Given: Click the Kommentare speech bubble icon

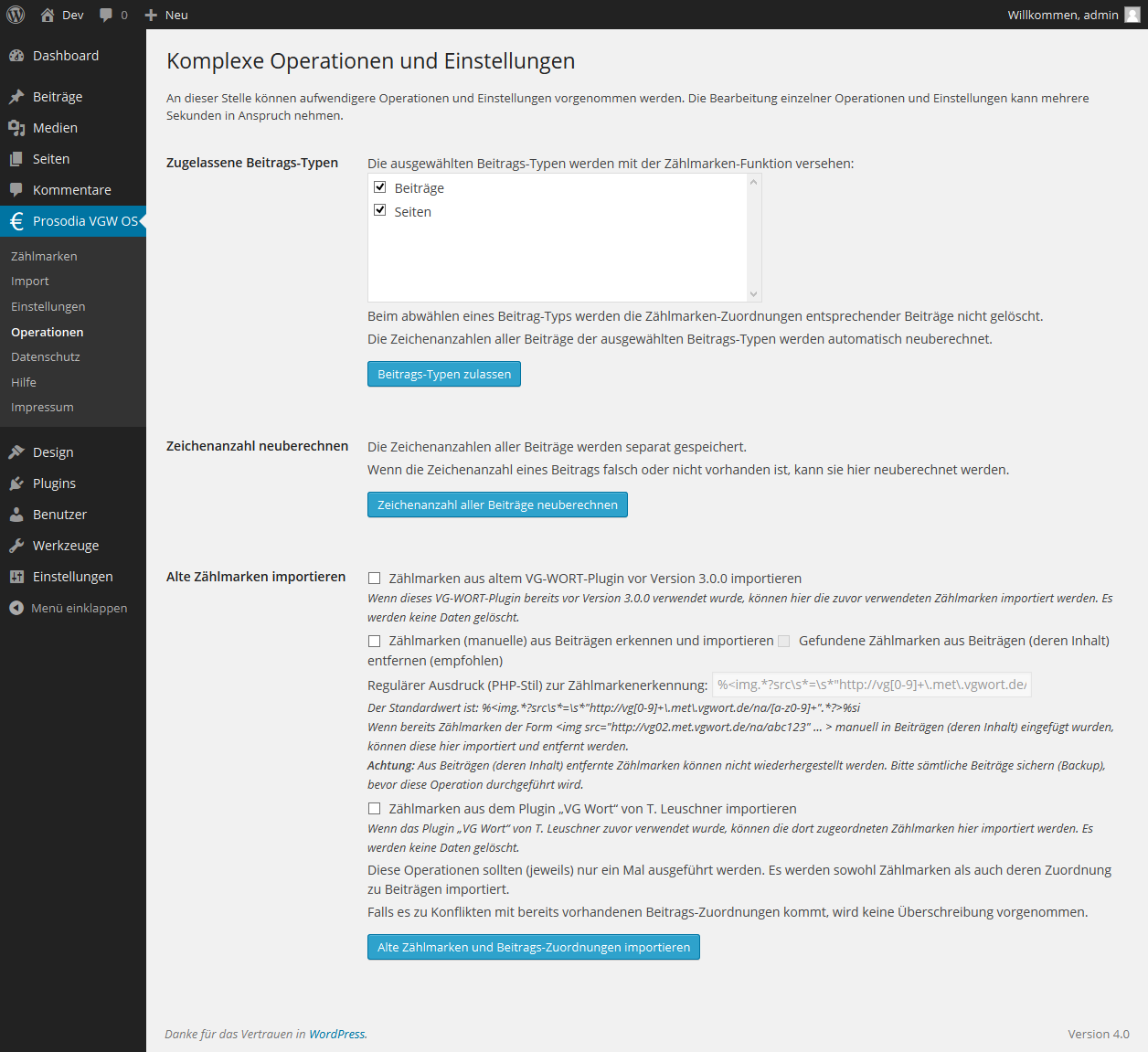Looking at the screenshot, I should (x=16, y=190).
